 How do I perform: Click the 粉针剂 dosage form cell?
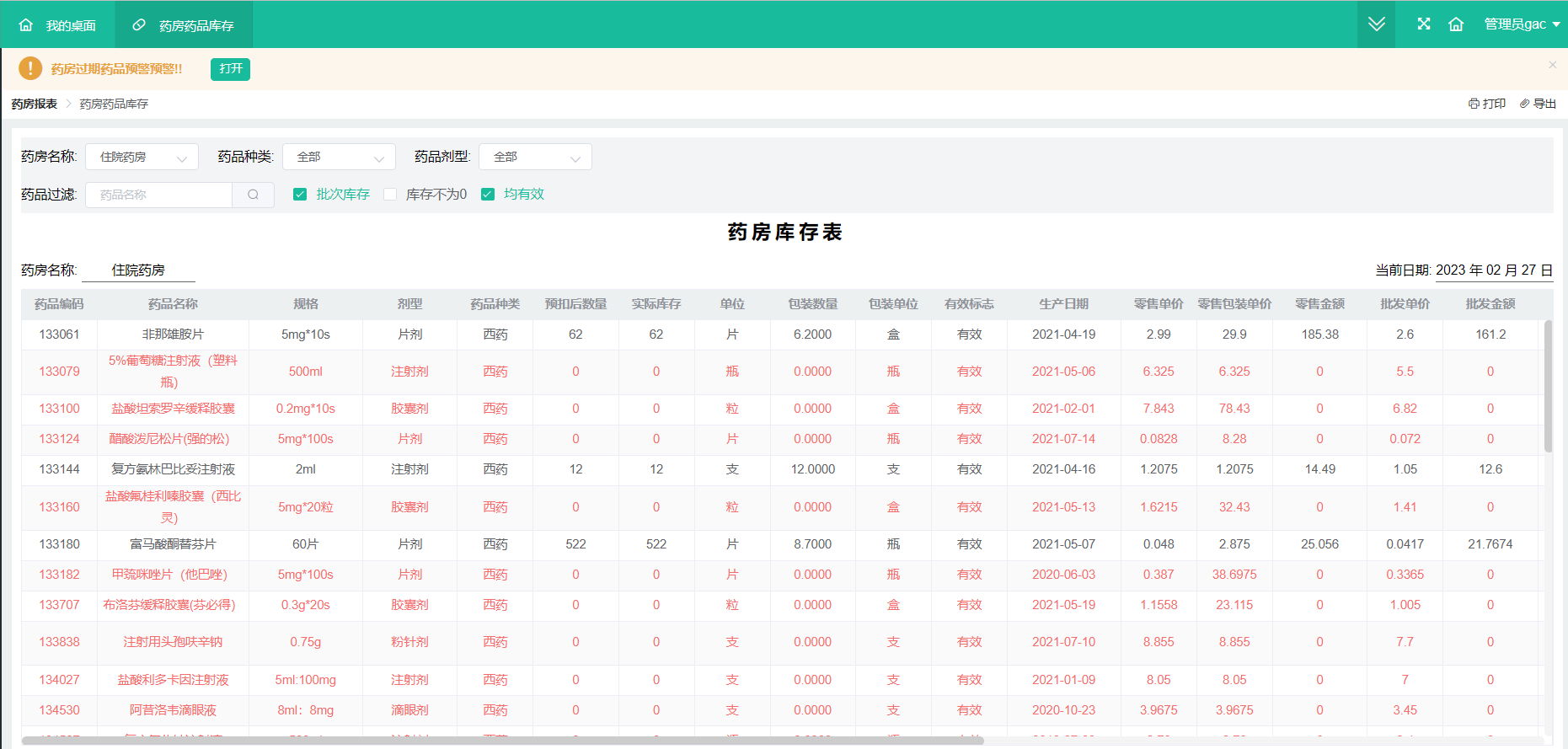[410, 642]
